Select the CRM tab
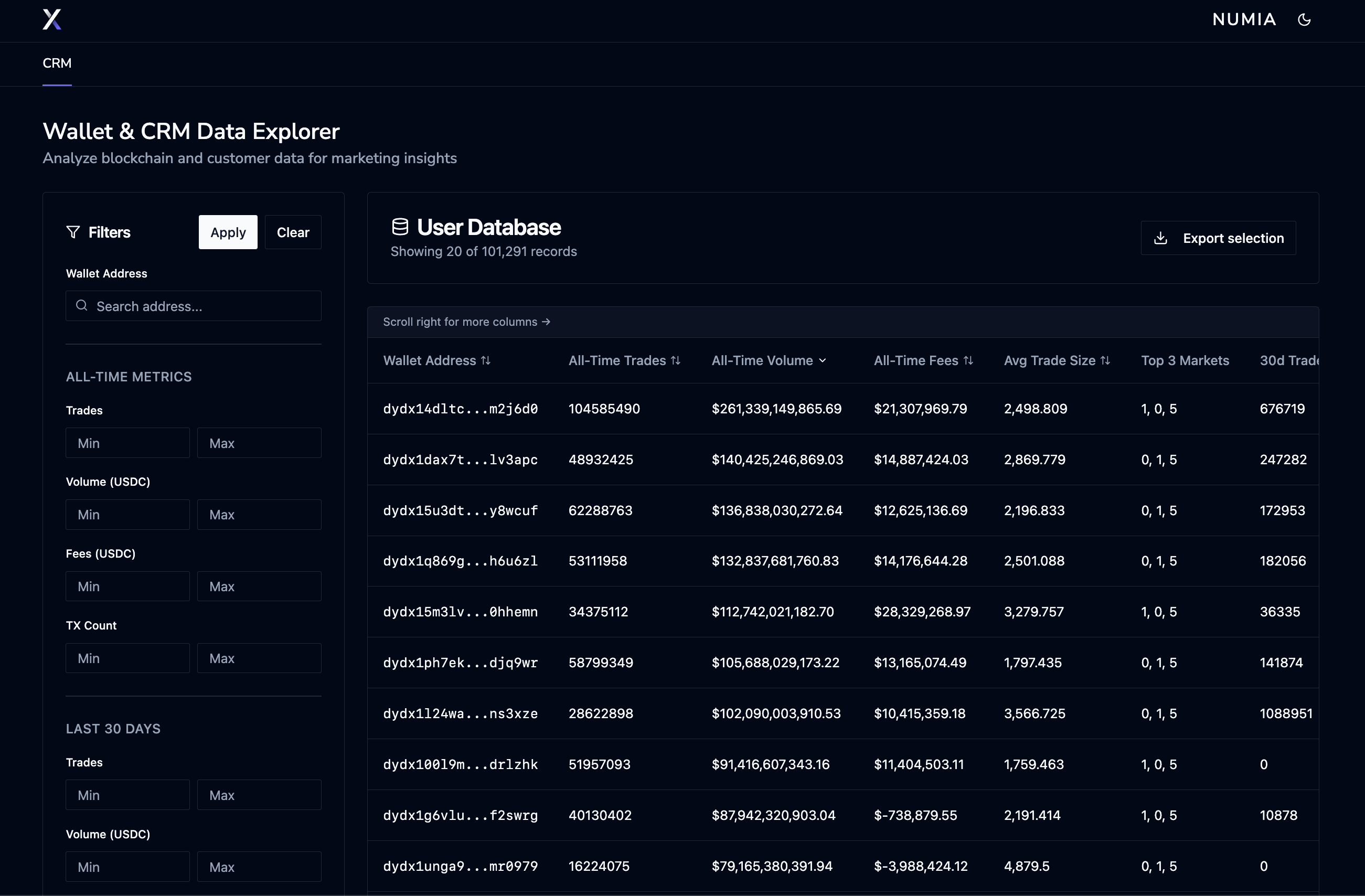Screen dimensions: 1365x896 point(57,63)
